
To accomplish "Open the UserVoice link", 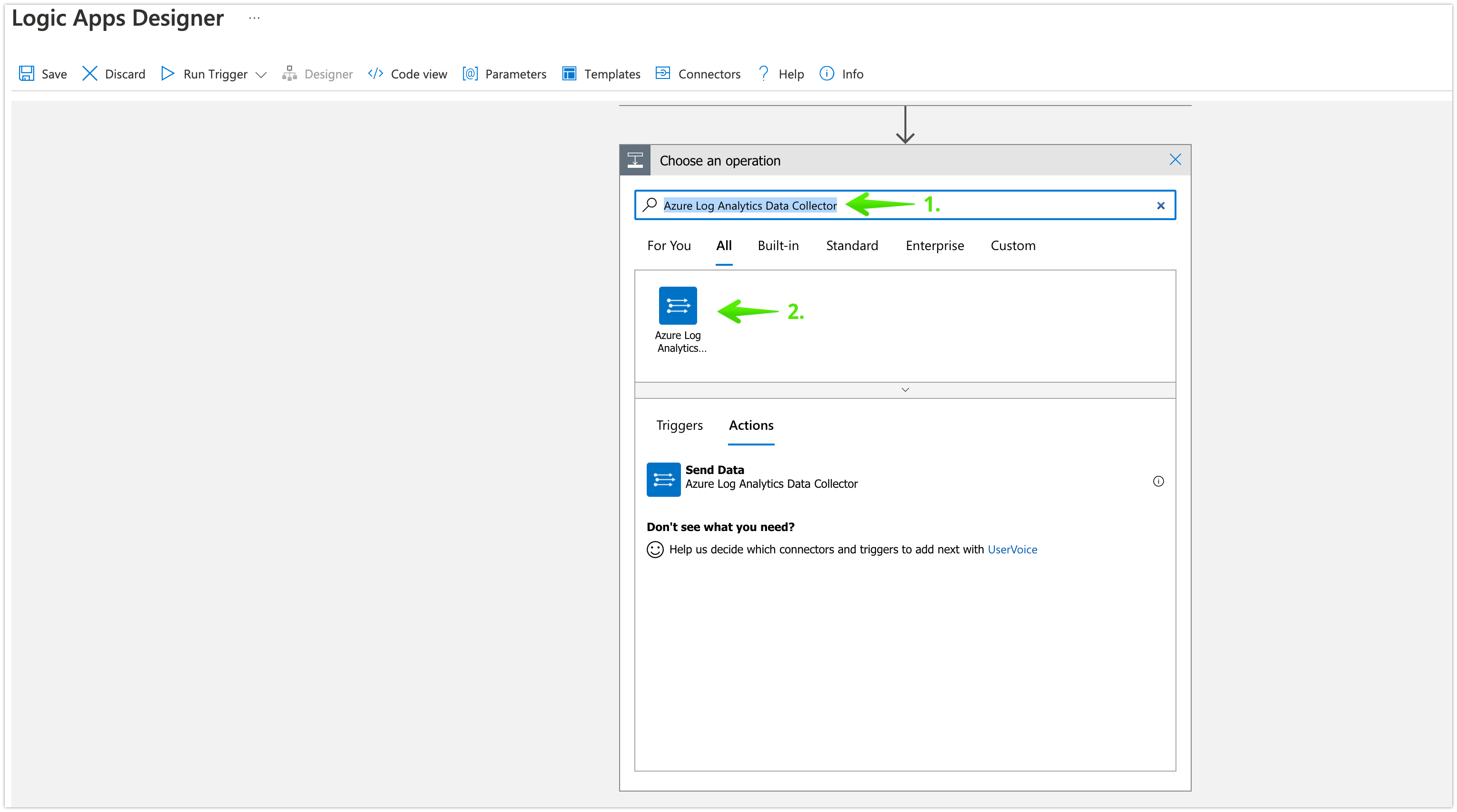I will pos(1012,550).
